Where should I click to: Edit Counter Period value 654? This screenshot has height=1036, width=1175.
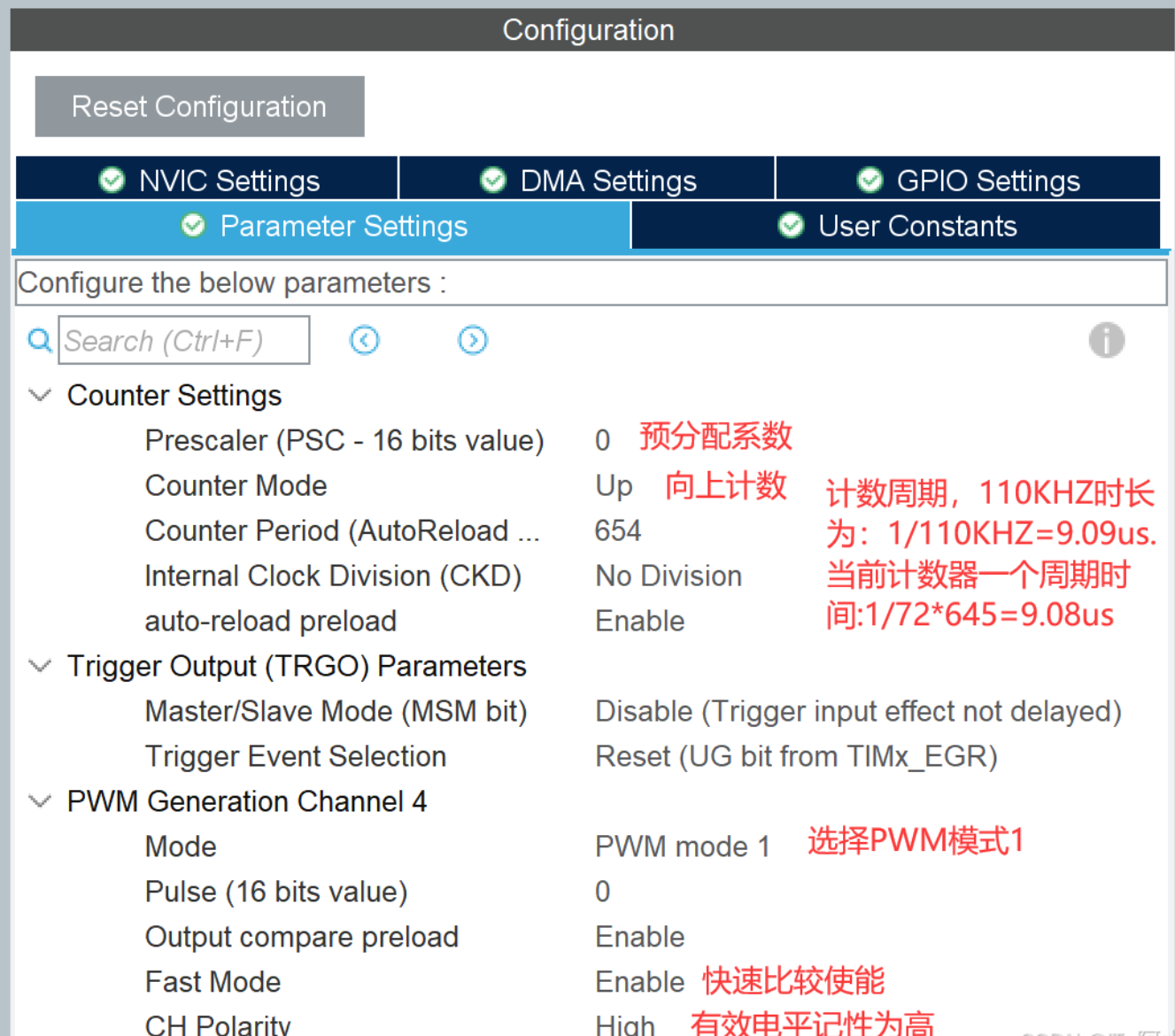coord(618,530)
